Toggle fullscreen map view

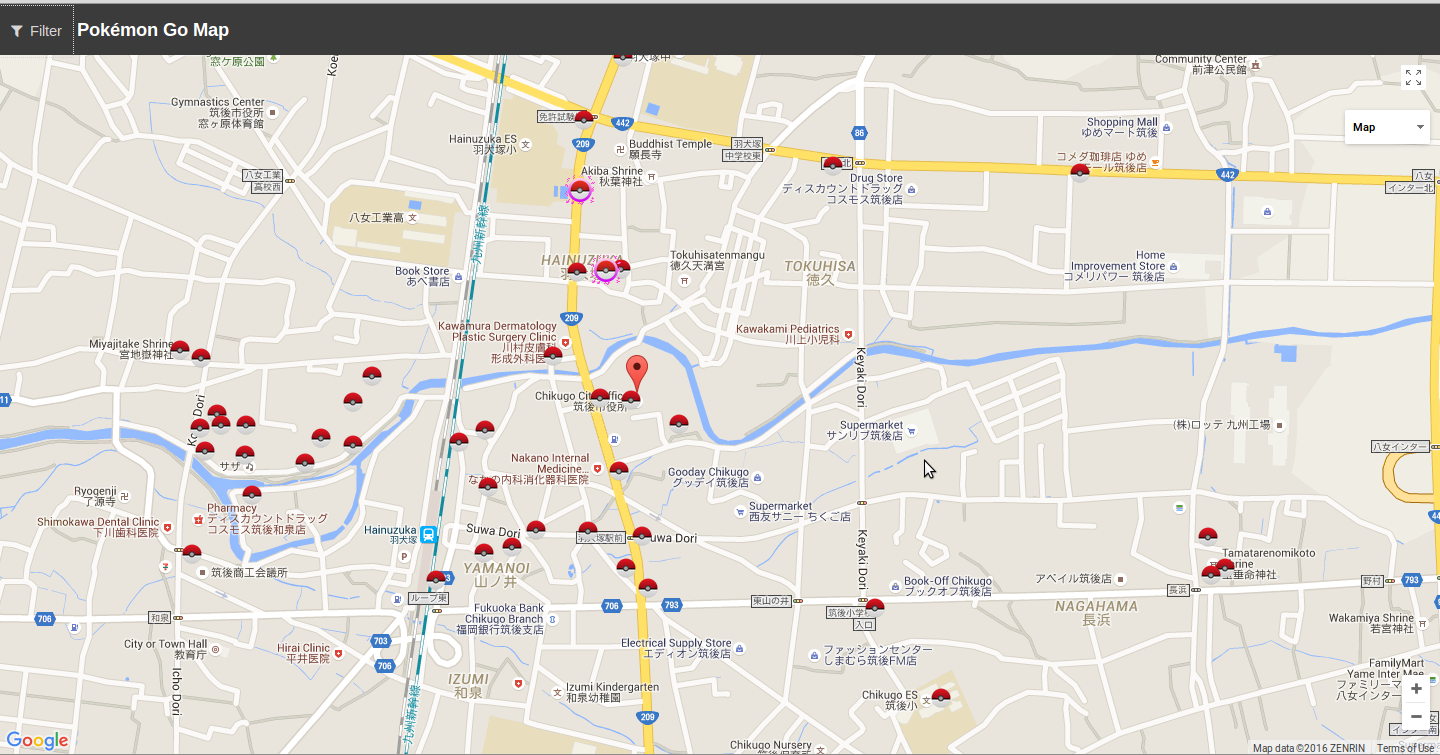pos(1413,77)
